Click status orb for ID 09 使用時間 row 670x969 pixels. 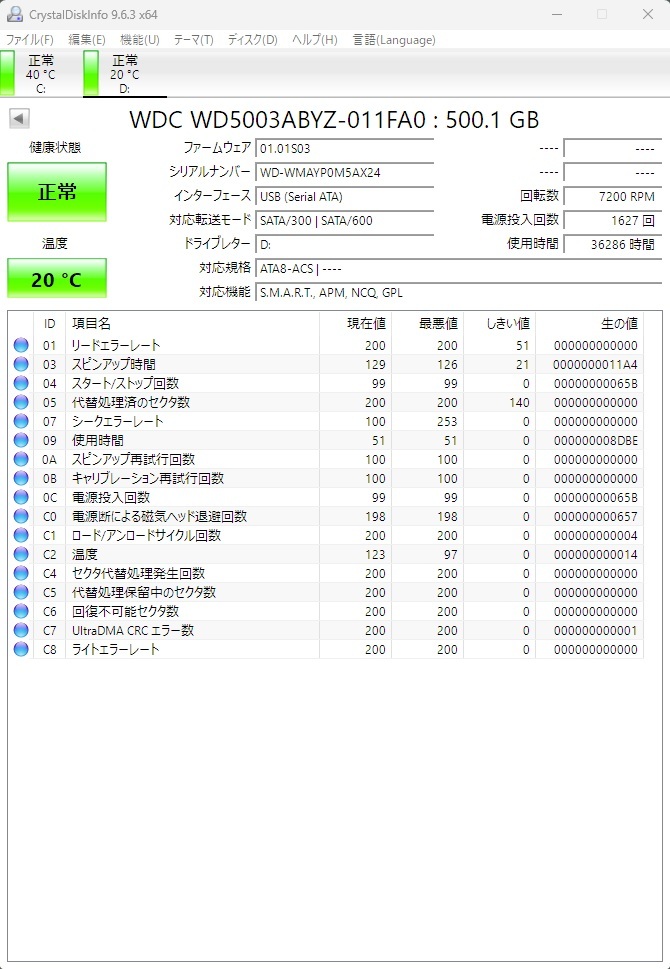click(x=21, y=440)
